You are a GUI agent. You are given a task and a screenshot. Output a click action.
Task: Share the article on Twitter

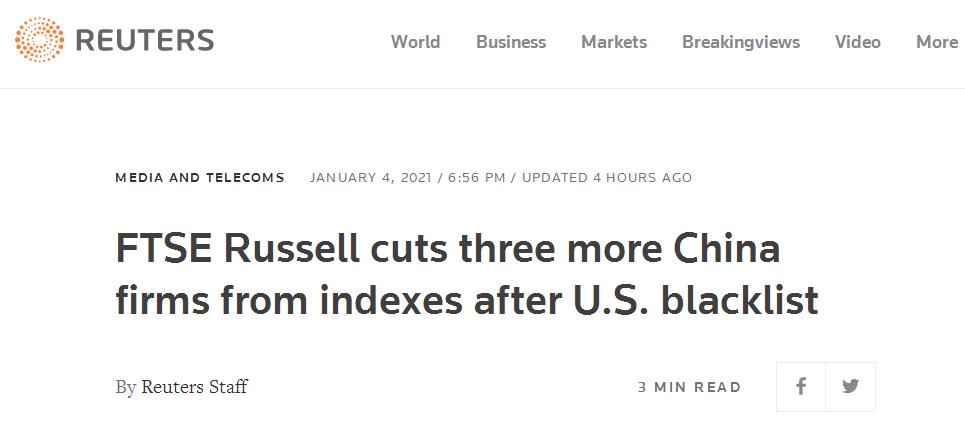click(851, 387)
